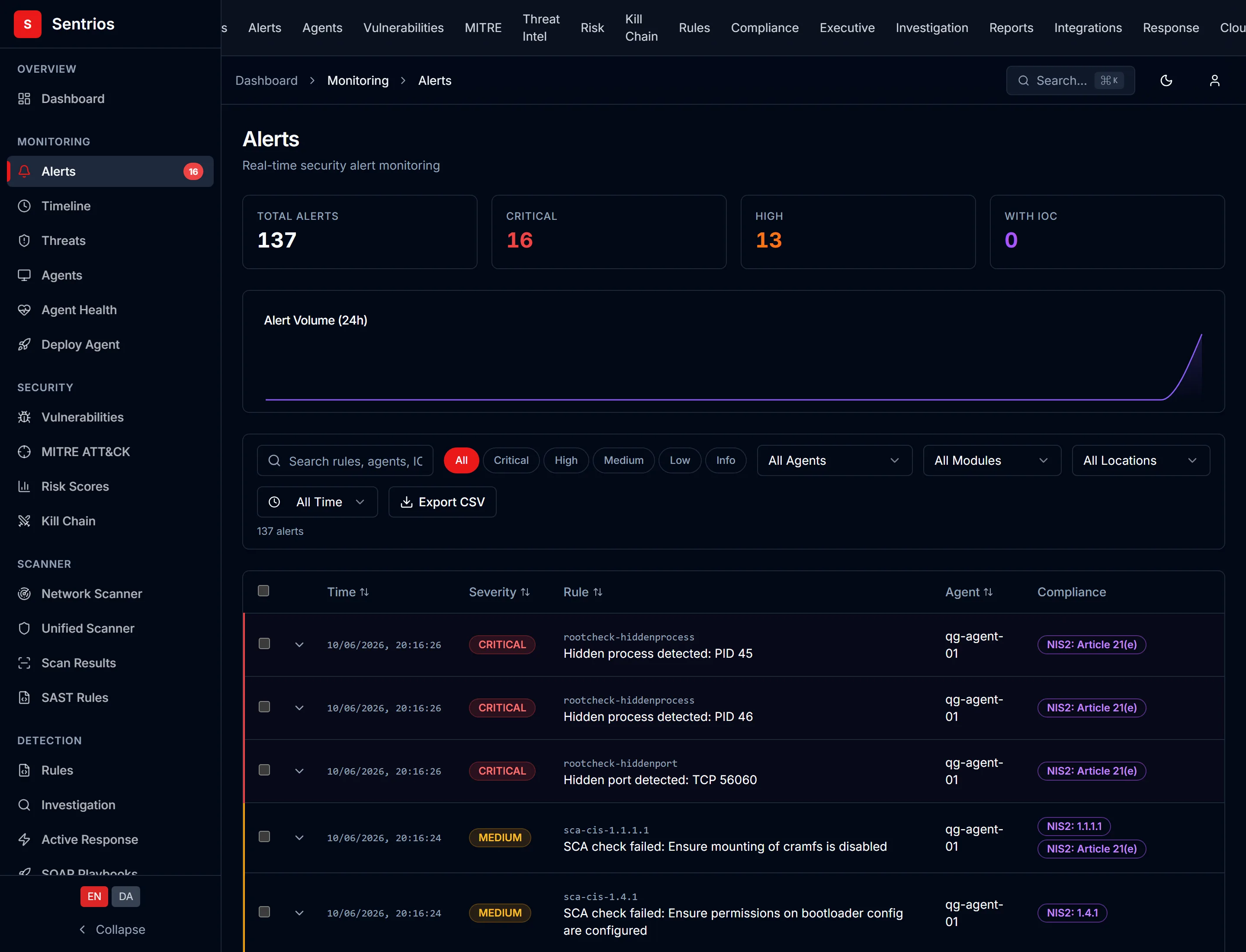Image resolution: width=1246 pixels, height=952 pixels.
Task: Open the Compliance top tab
Action: [x=764, y=28]
